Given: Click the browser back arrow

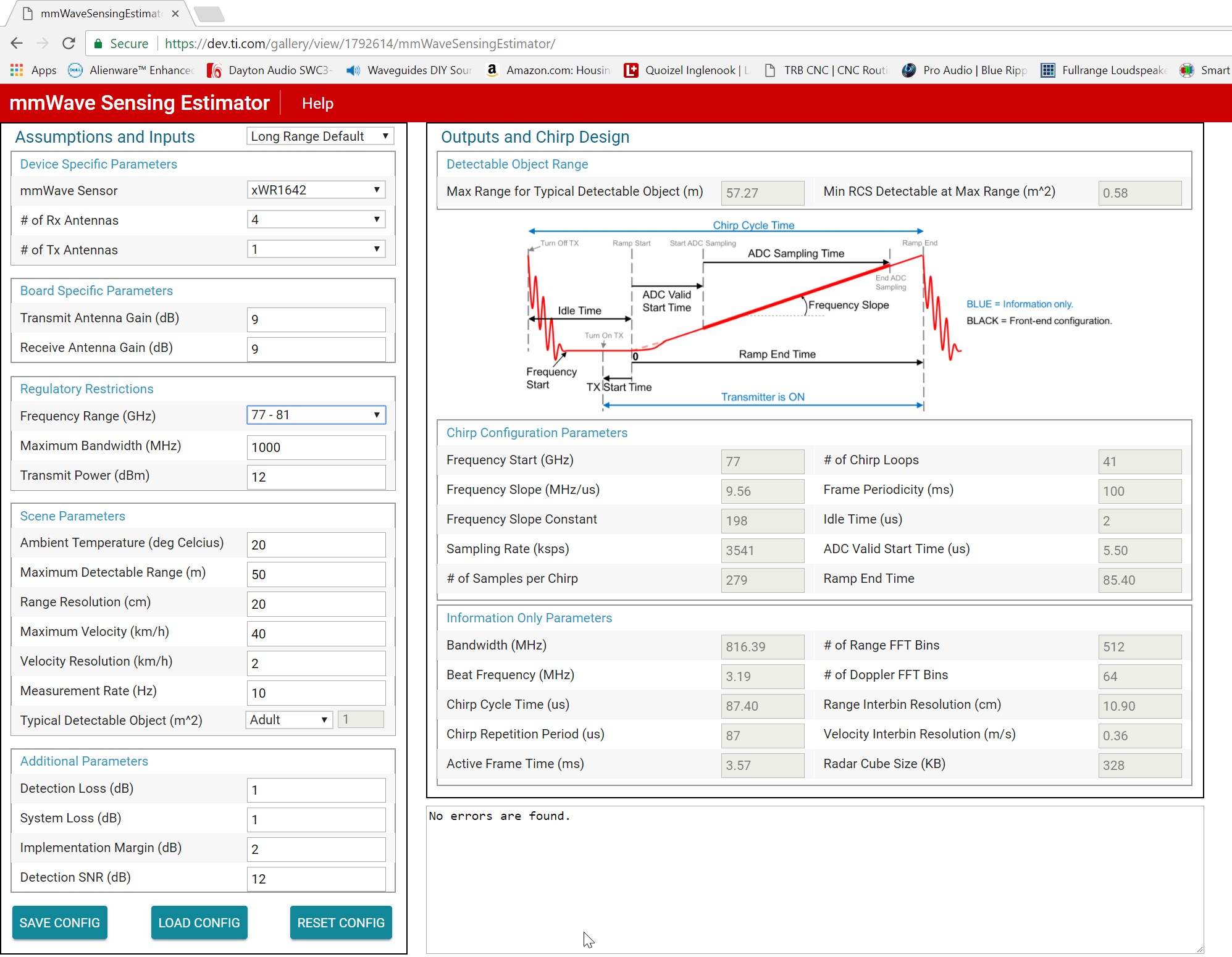Looking at the screenshot, I should [x=17, y=43].
